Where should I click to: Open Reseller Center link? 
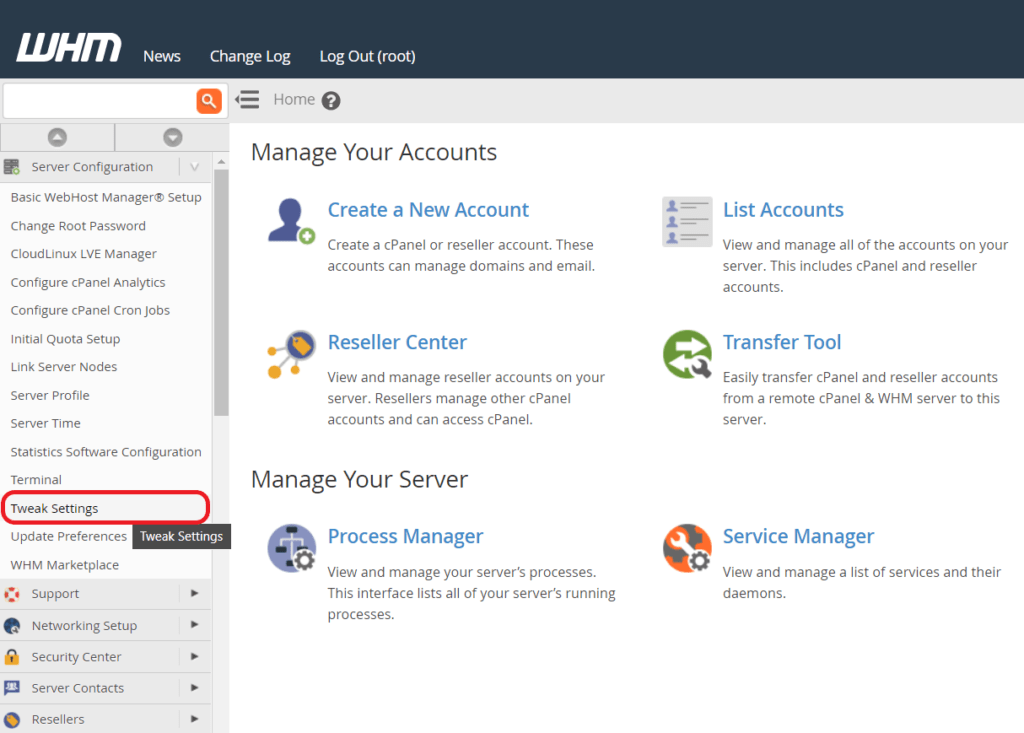[397, 342]
